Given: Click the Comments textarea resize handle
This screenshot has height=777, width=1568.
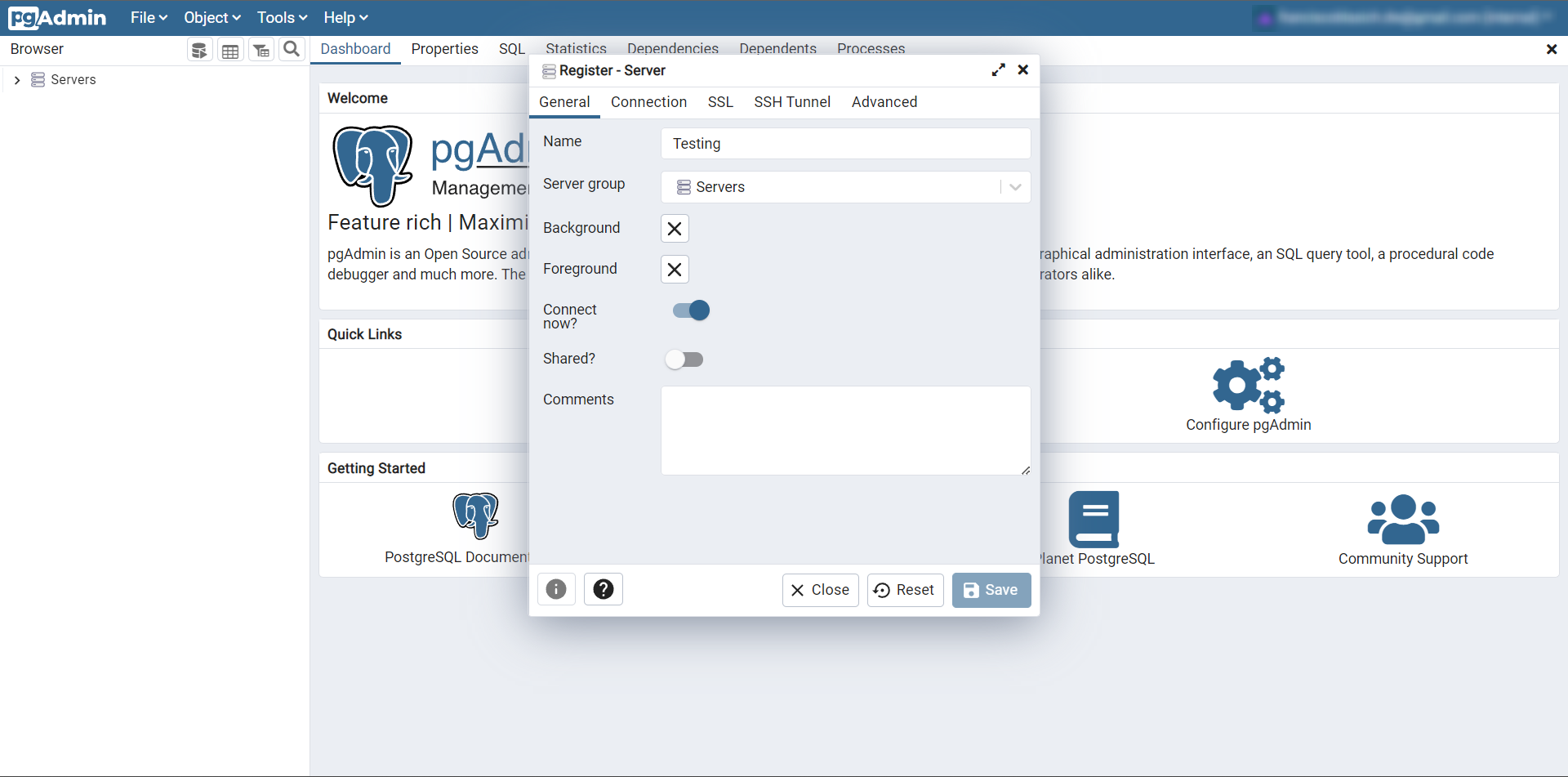Looking at the screenshot, I should click(x=1026, y=471).
